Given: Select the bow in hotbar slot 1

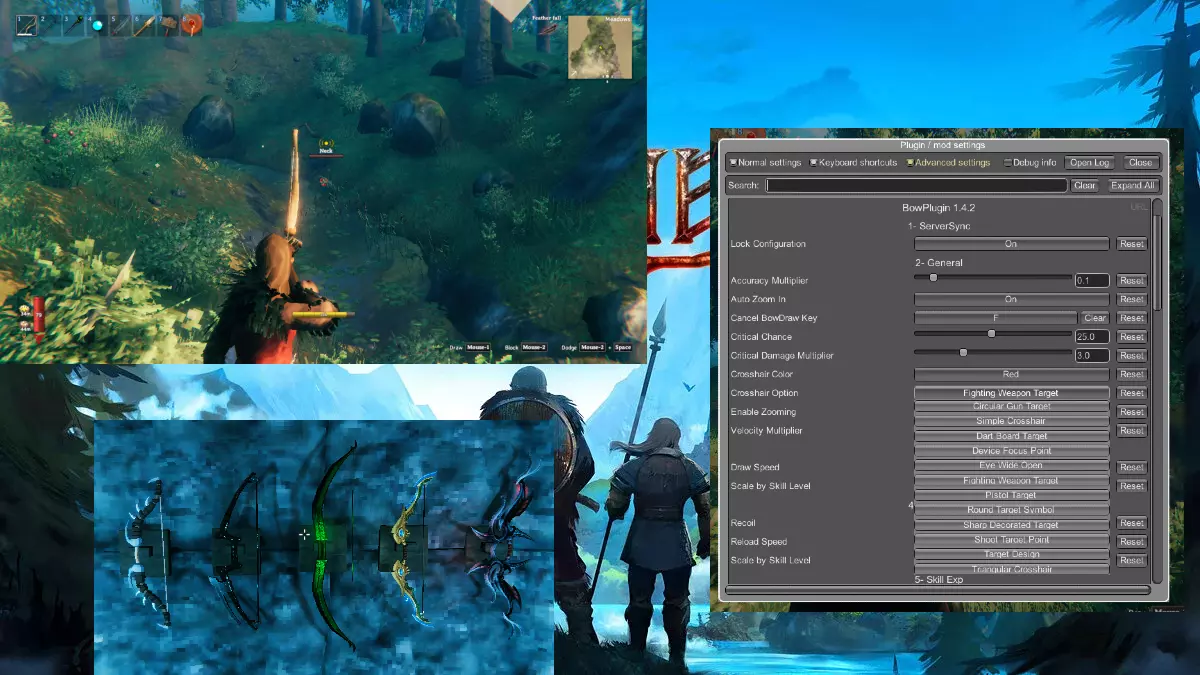Looking at the screenshot, I should (25, 24).
